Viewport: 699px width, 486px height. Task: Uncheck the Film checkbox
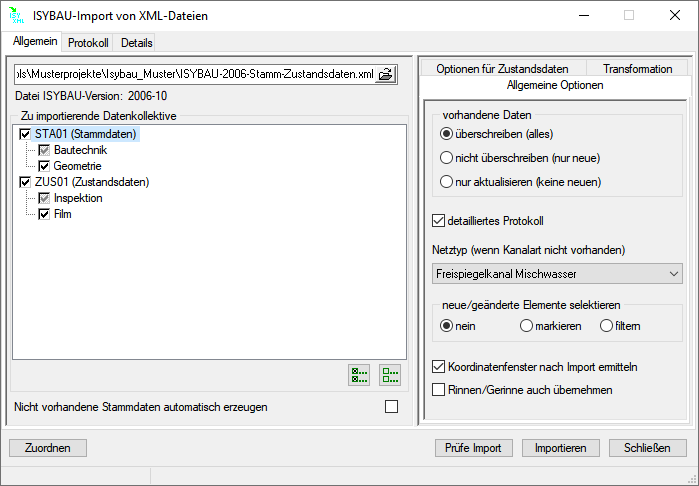coord(44,214)
